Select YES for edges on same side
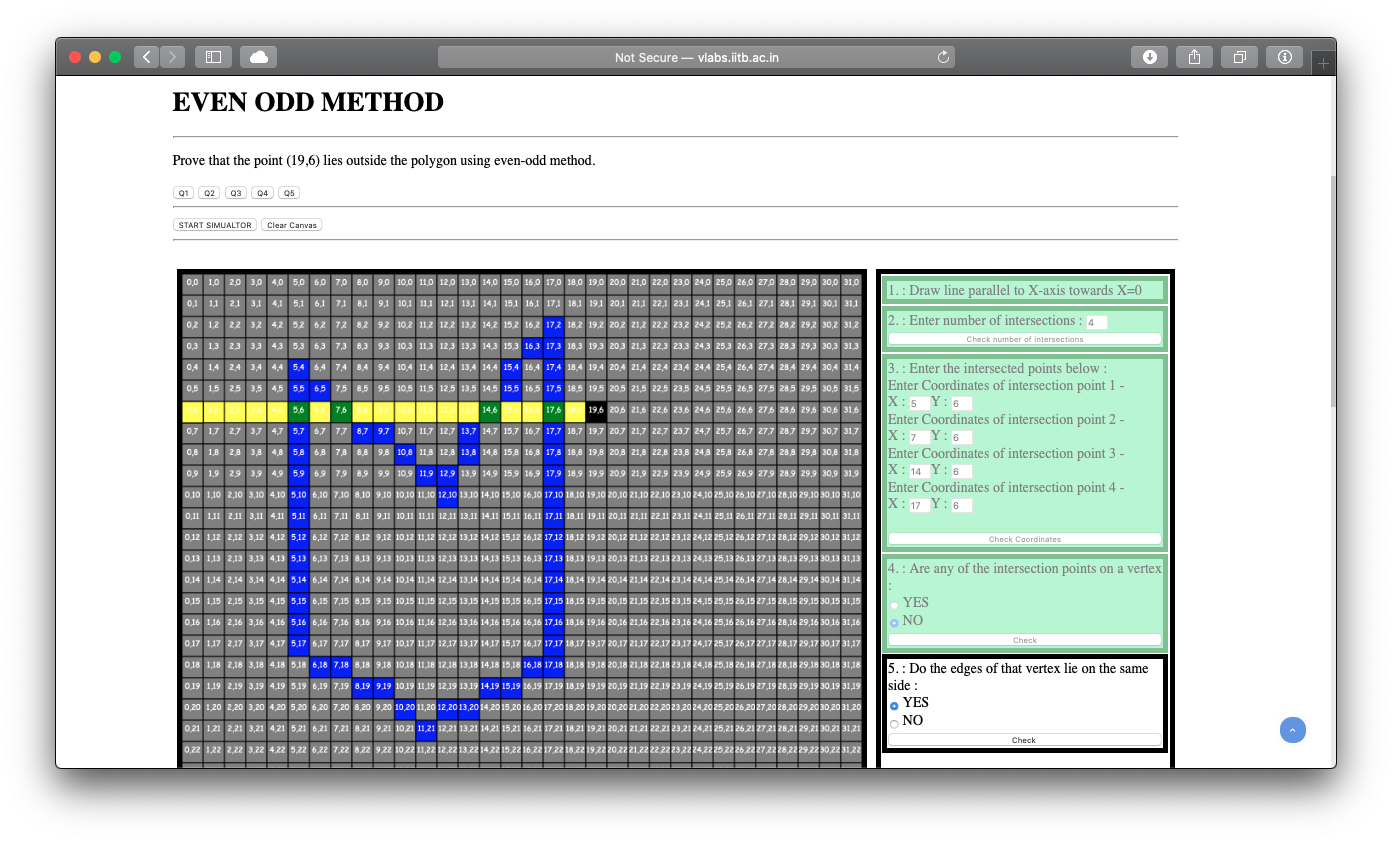Image resolution: width=1392 pixels, height=842 pixels. pyautogui.click(x=894, y=705)
